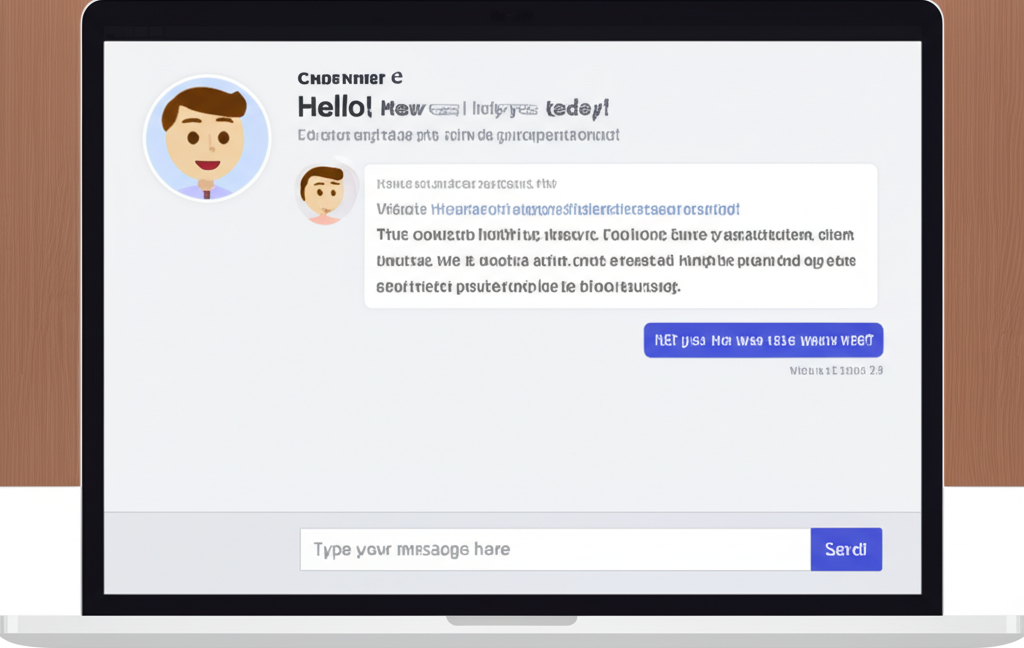Image resolution: width=1024 pixels, height=648 pixels.
Task: Click the message paragraph line starting with "Tue"
Action: pos(615,236)
